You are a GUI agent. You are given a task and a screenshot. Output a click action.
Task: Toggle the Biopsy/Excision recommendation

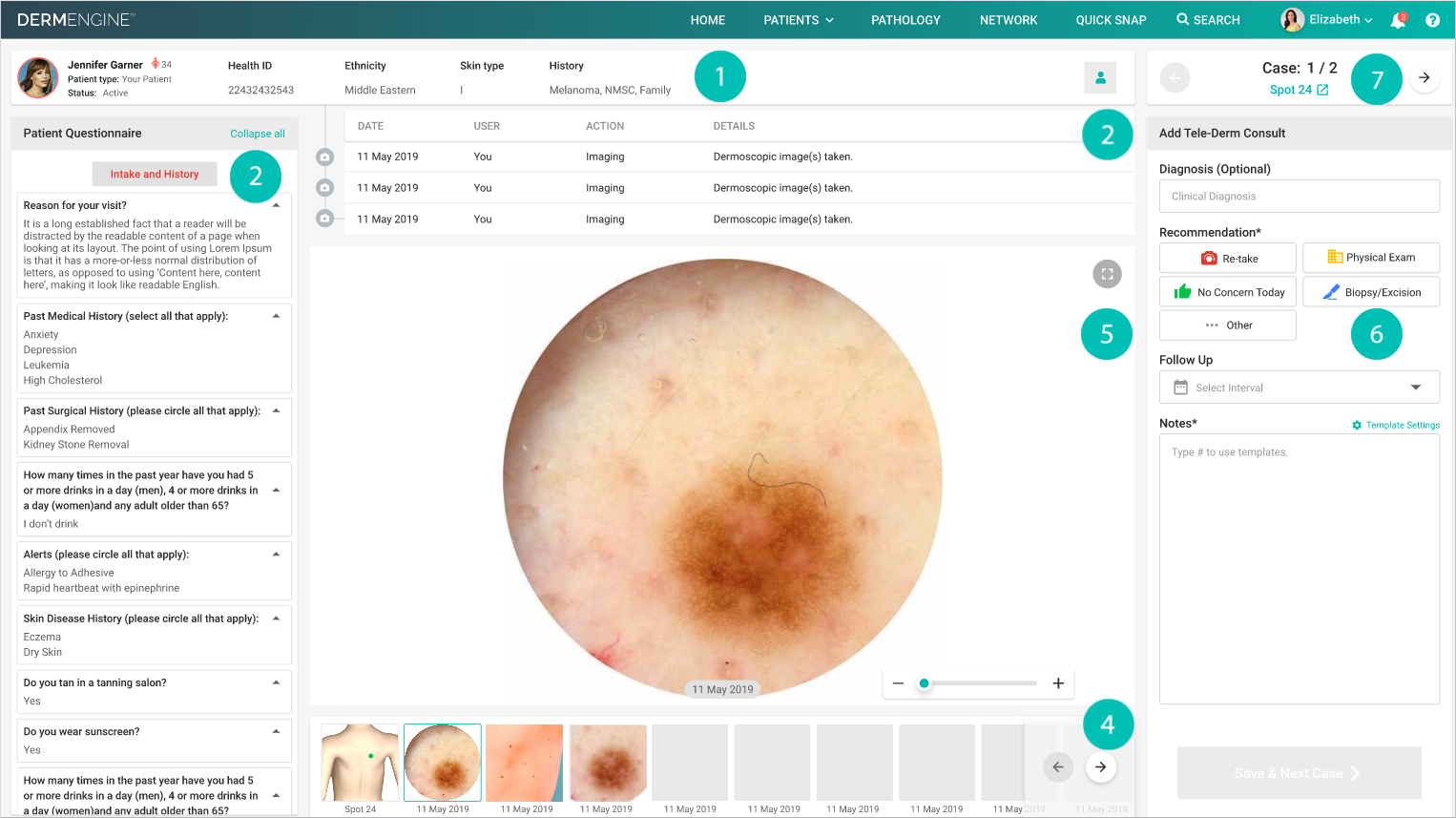tap(1371, 291)
